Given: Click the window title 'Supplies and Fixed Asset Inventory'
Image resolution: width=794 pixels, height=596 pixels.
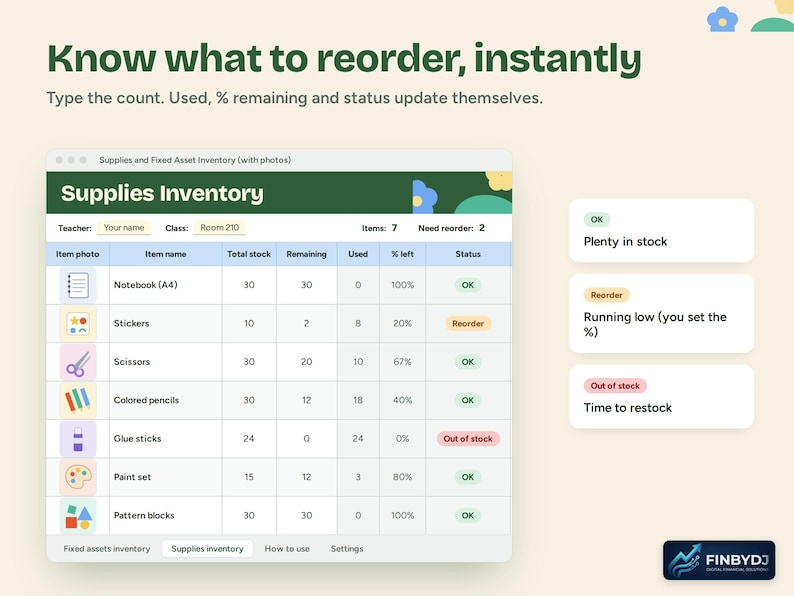Looking at the screenshot, I should click(195, 160).
